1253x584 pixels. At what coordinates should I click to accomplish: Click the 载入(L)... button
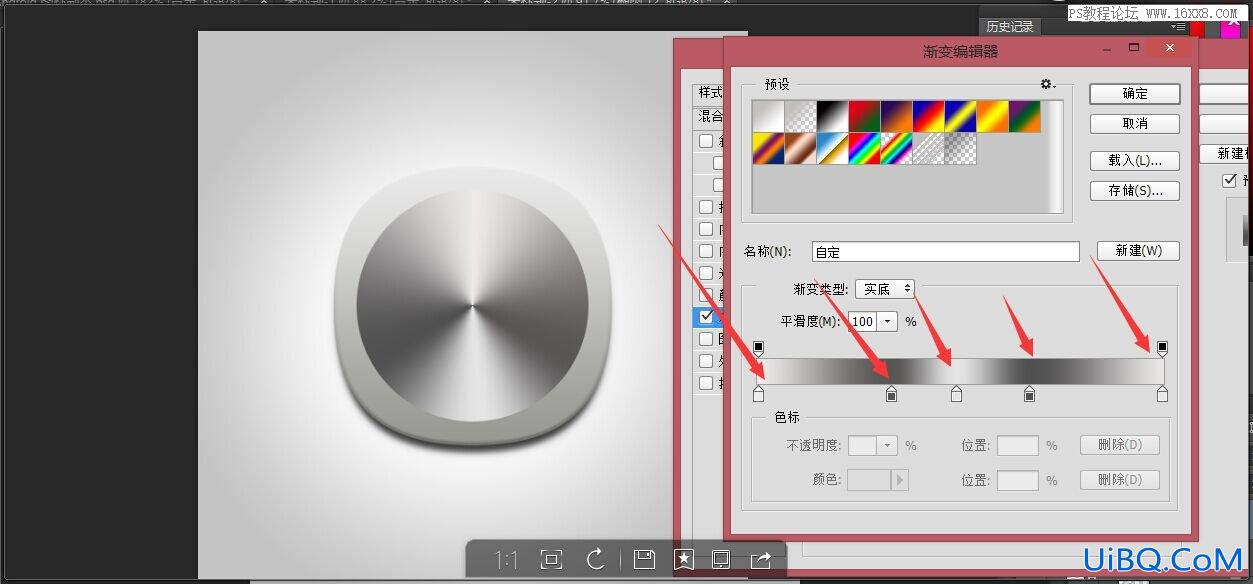(1135, 160)
